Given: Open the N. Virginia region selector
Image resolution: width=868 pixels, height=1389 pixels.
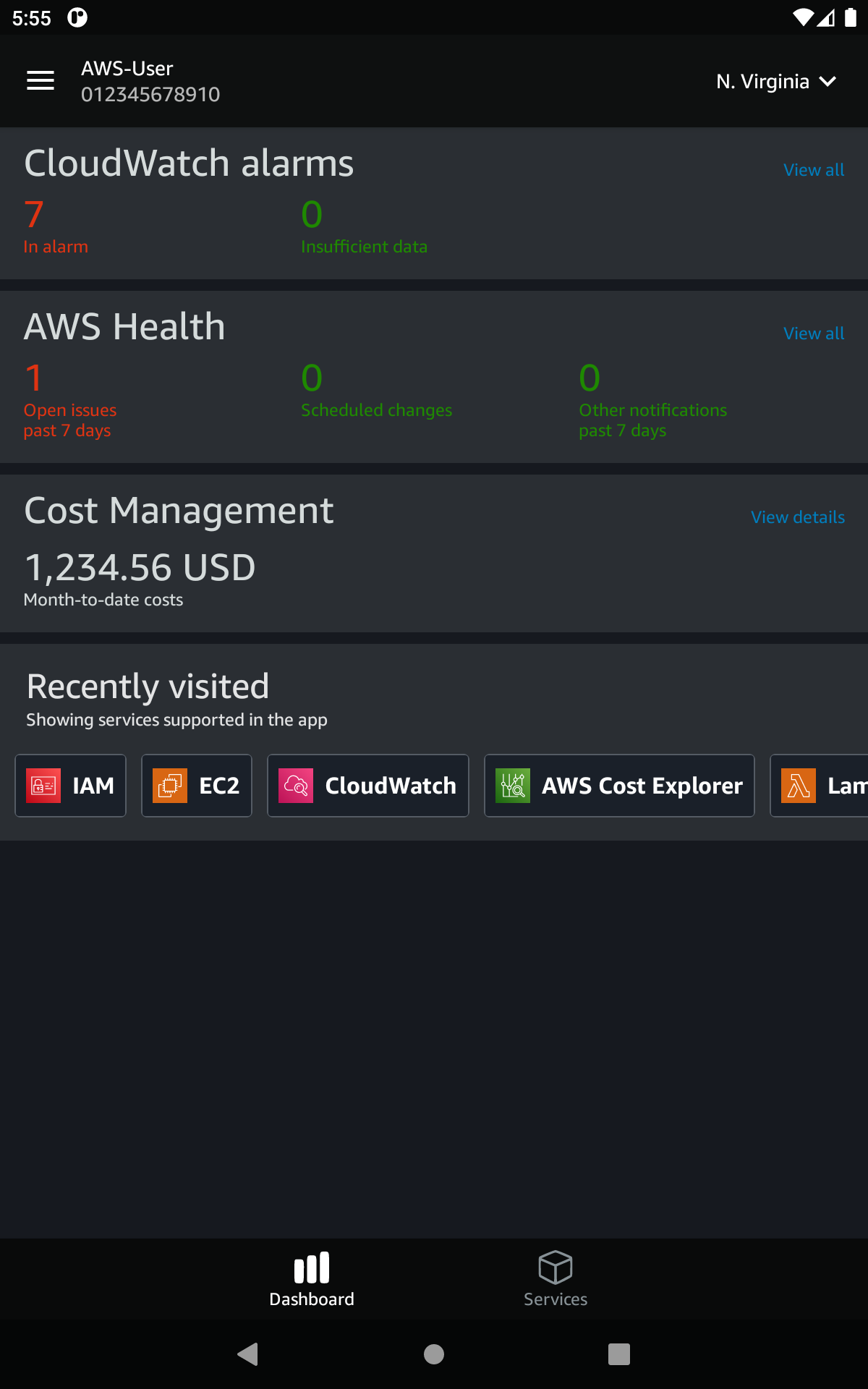Looking at the screenshot, I should 763,81.
